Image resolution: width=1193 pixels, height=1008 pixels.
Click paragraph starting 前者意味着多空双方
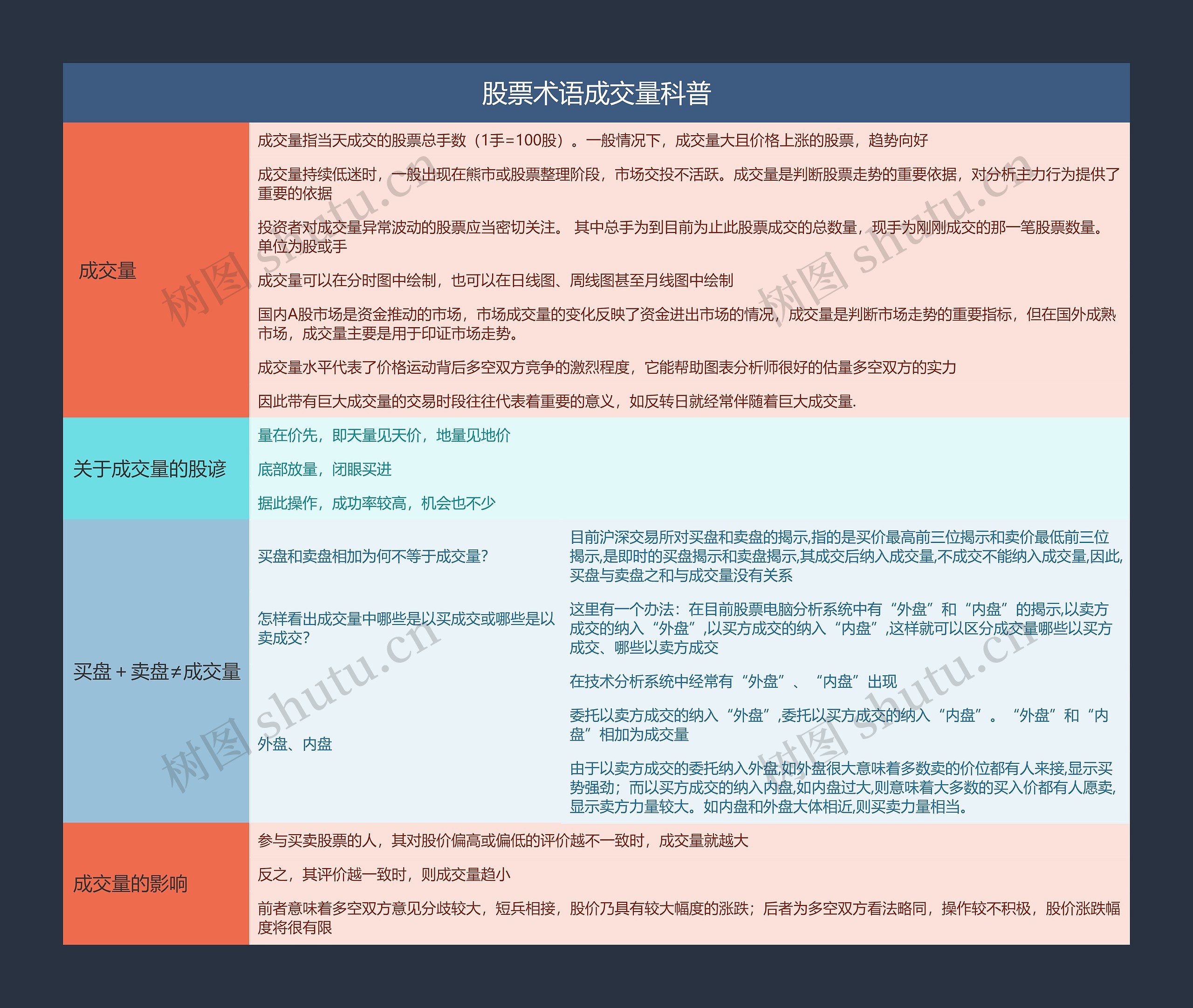(688, 918)
